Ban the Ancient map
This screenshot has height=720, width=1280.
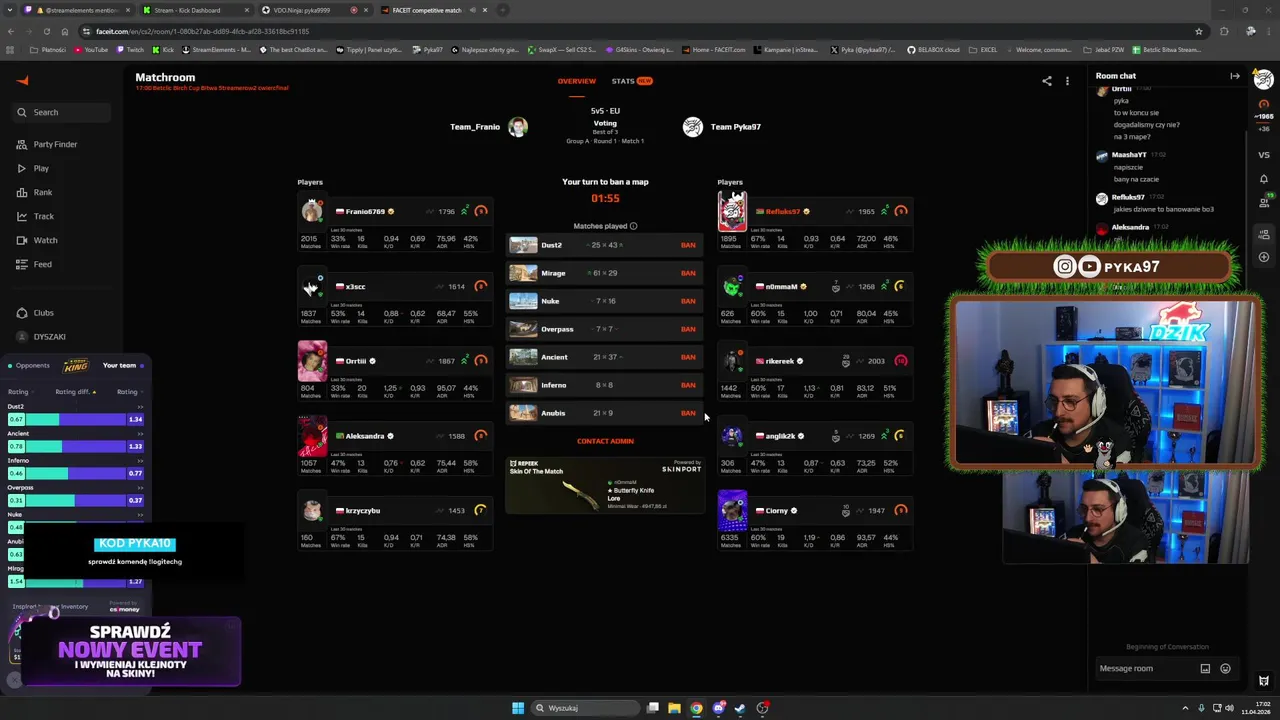[688, 357]
